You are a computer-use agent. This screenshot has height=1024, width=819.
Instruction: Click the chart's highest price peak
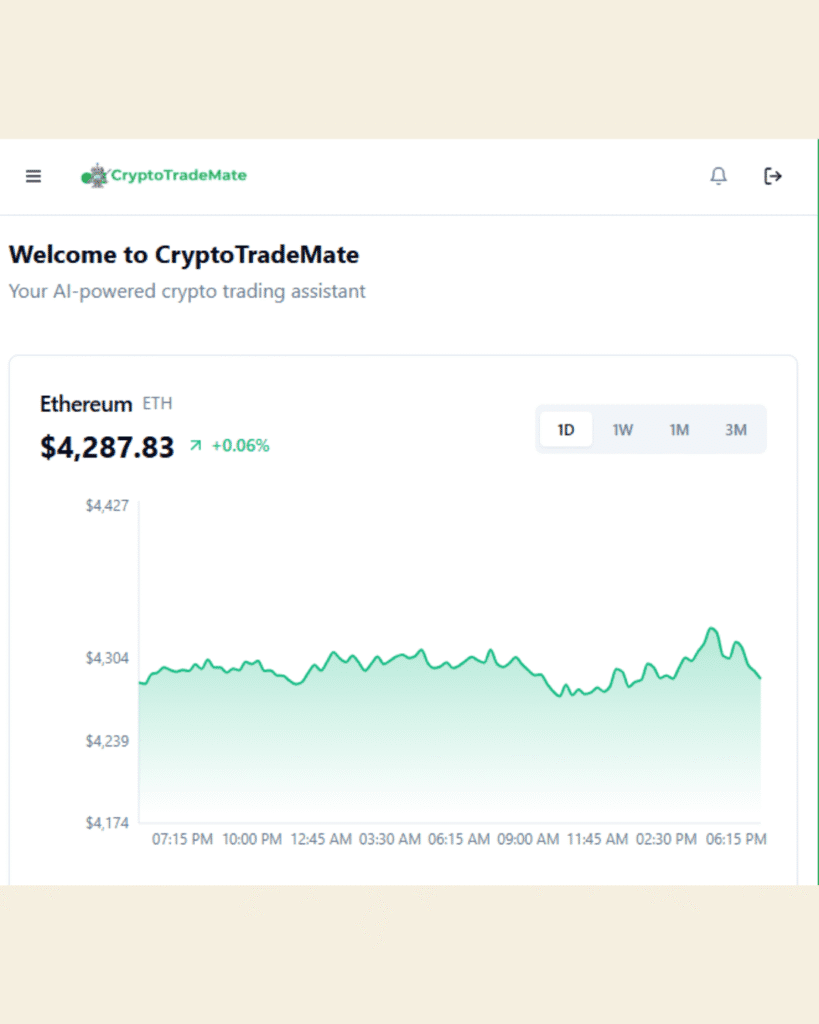pyautogui.click(x=712, y=629)
